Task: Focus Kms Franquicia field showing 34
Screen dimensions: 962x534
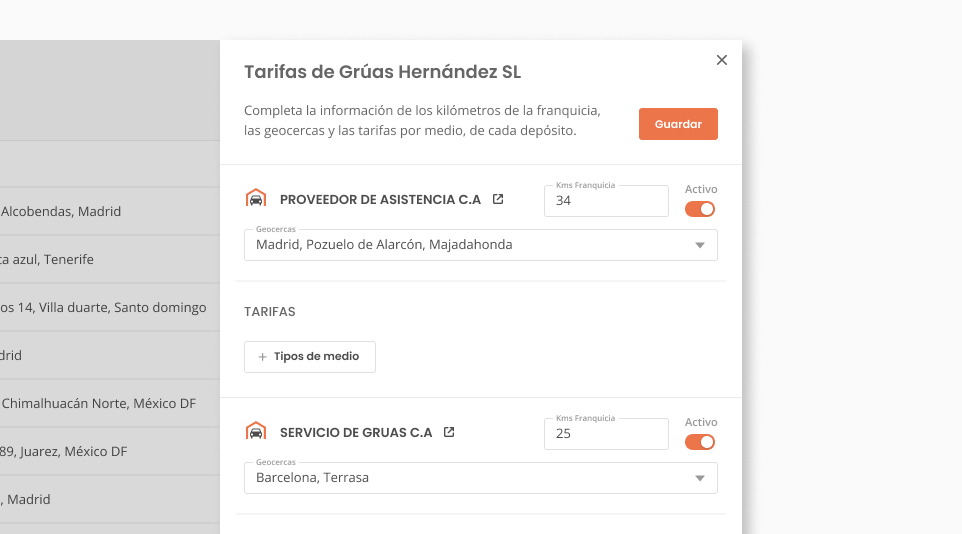Action: click(x=606, y=201)
